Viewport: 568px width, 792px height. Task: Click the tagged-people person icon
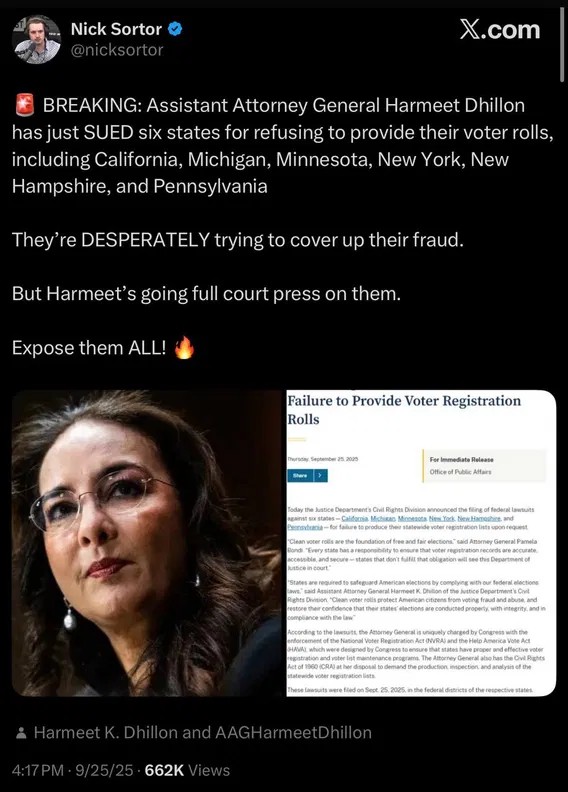21,733
